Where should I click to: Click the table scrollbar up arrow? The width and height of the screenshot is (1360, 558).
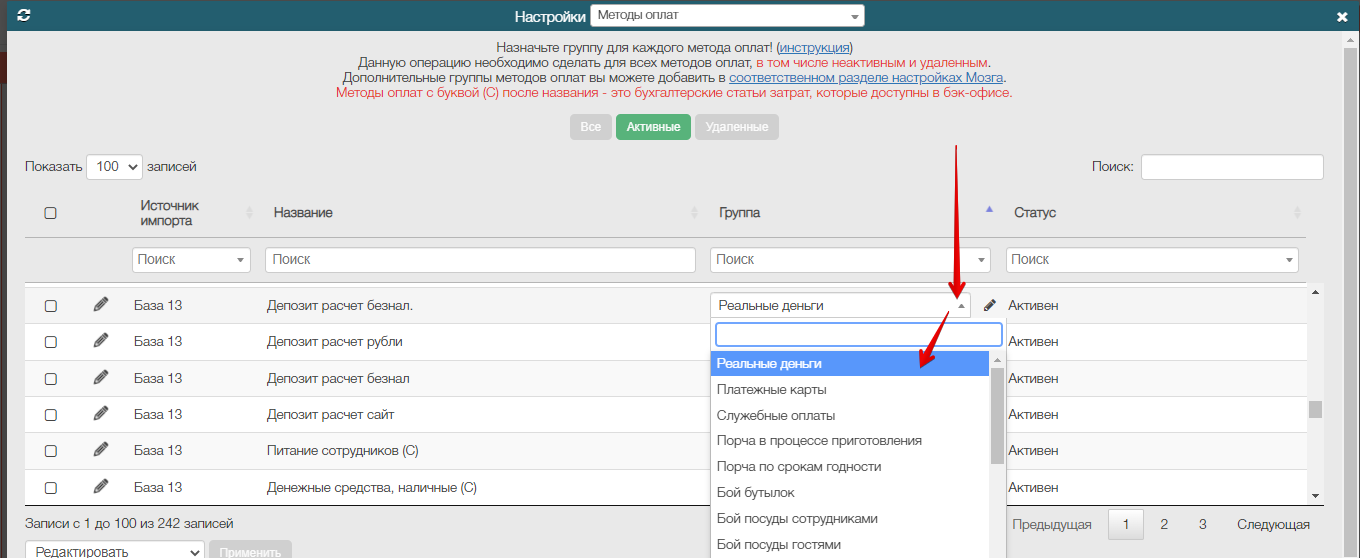[x=1316, y=291]
